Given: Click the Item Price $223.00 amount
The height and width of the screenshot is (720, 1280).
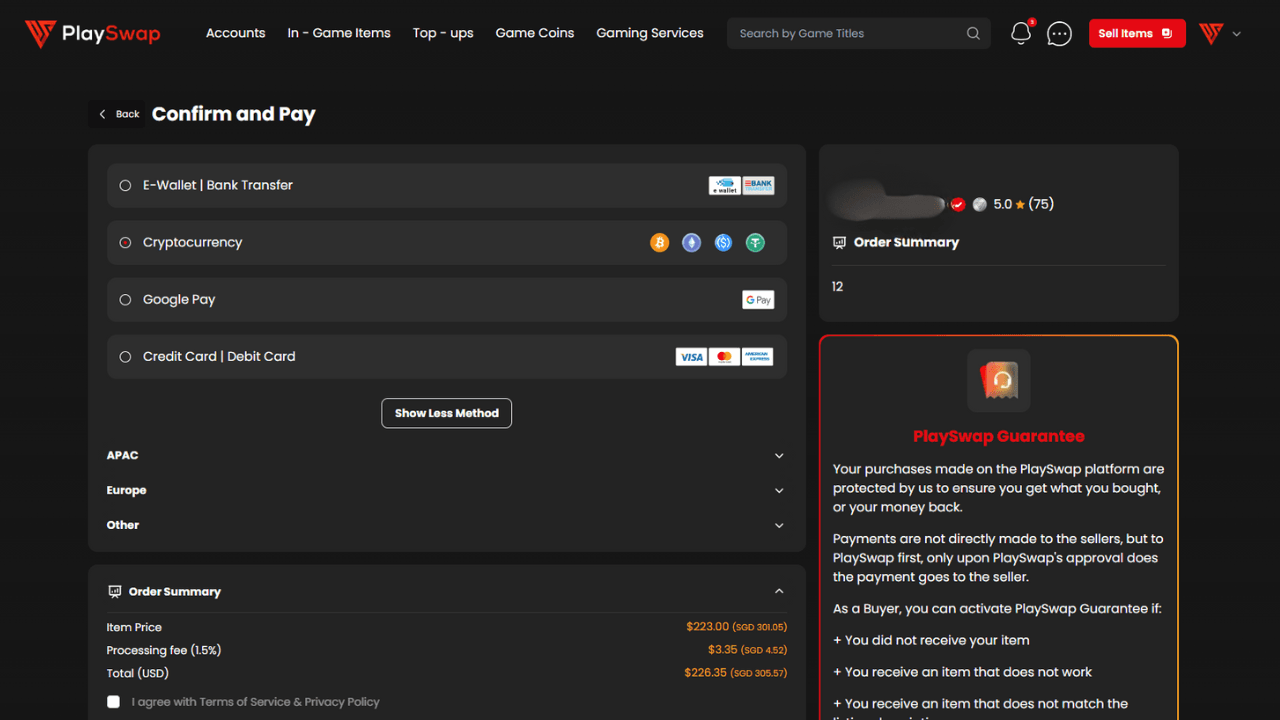Looking at the screenshot, I should (737, 627).
